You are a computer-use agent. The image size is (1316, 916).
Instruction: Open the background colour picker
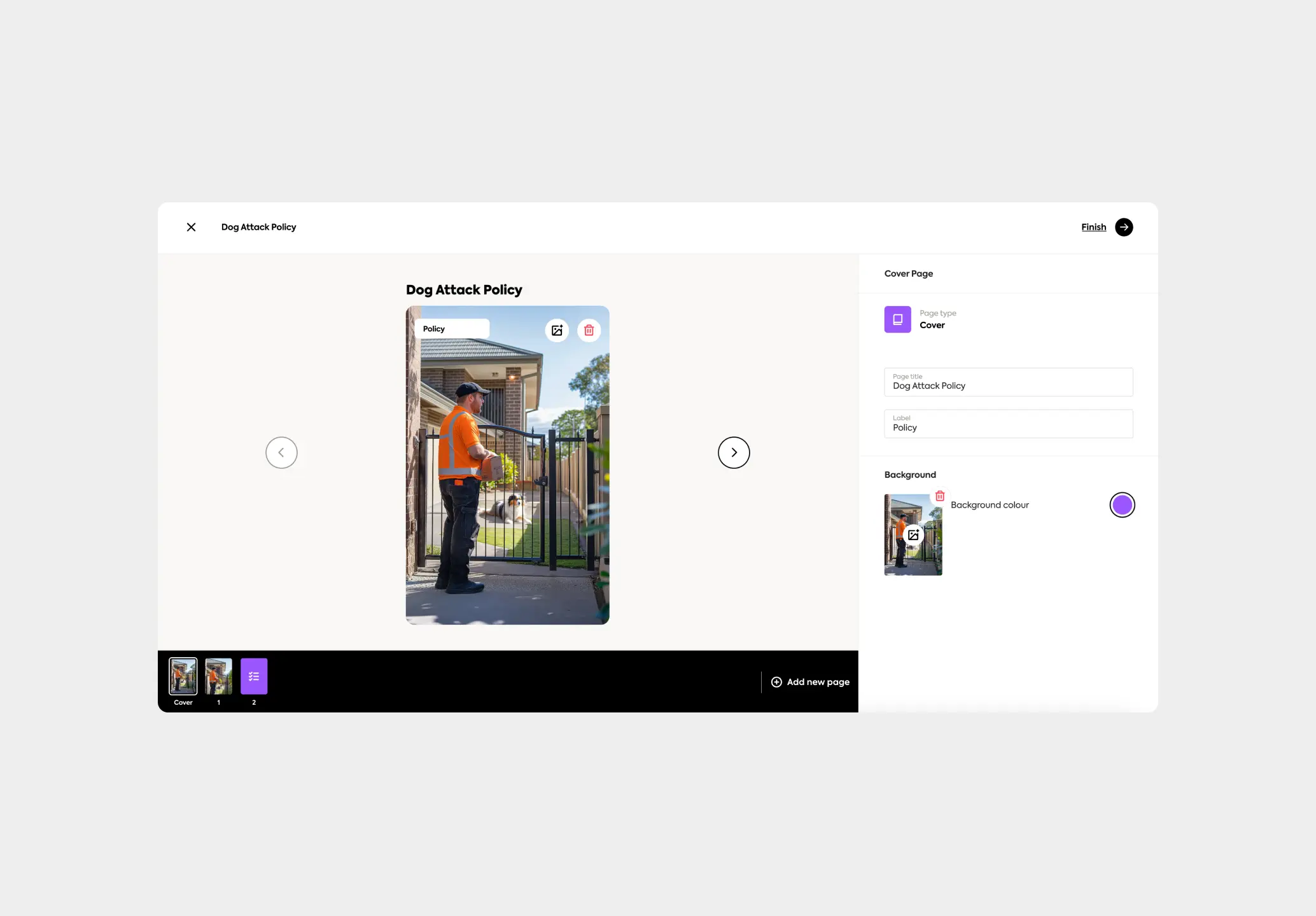click(1122, 504)
